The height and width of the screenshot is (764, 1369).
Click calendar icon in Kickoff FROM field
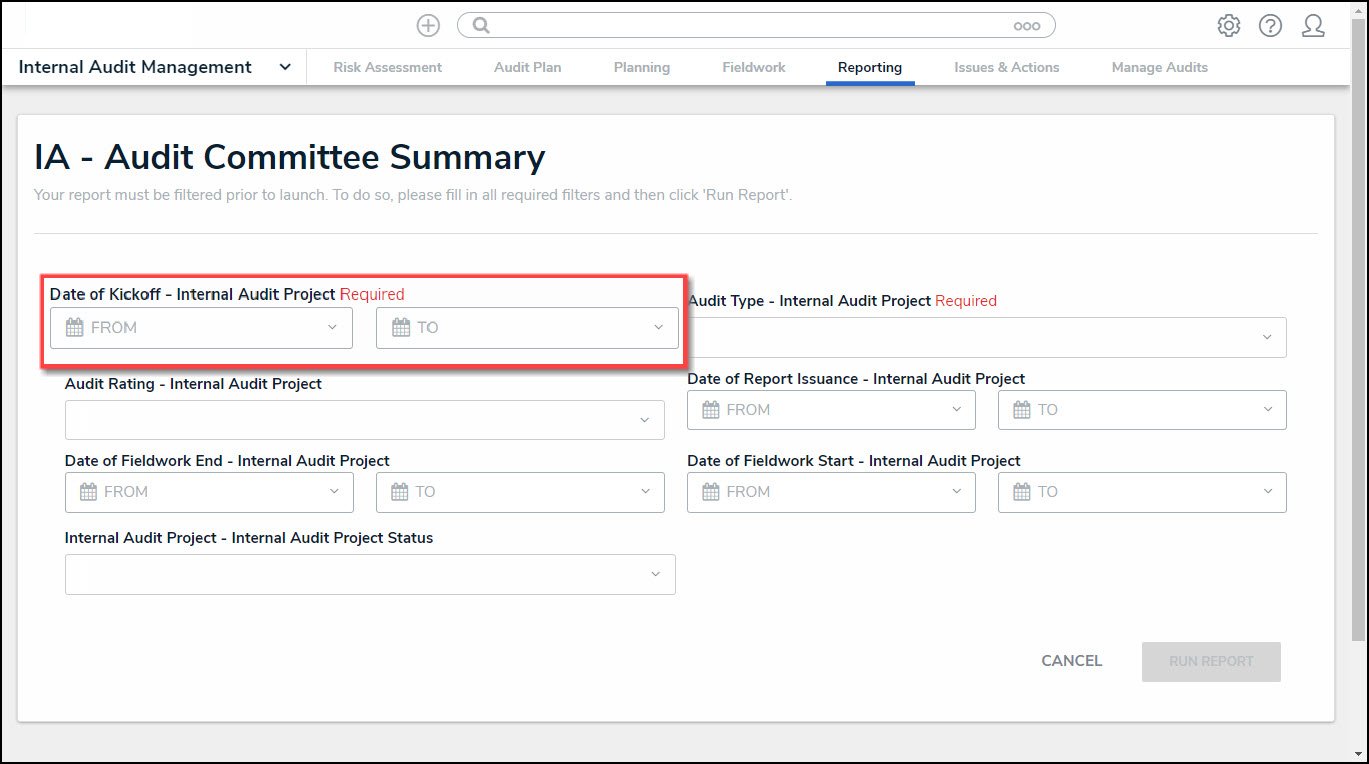[x=74, y=328]
